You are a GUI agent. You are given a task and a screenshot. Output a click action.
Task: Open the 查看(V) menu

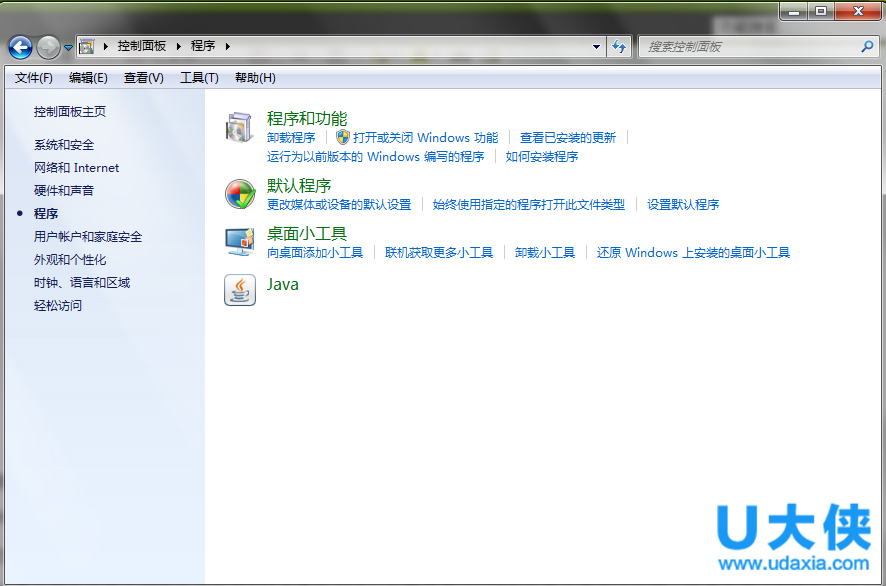(x=144, y=78)
